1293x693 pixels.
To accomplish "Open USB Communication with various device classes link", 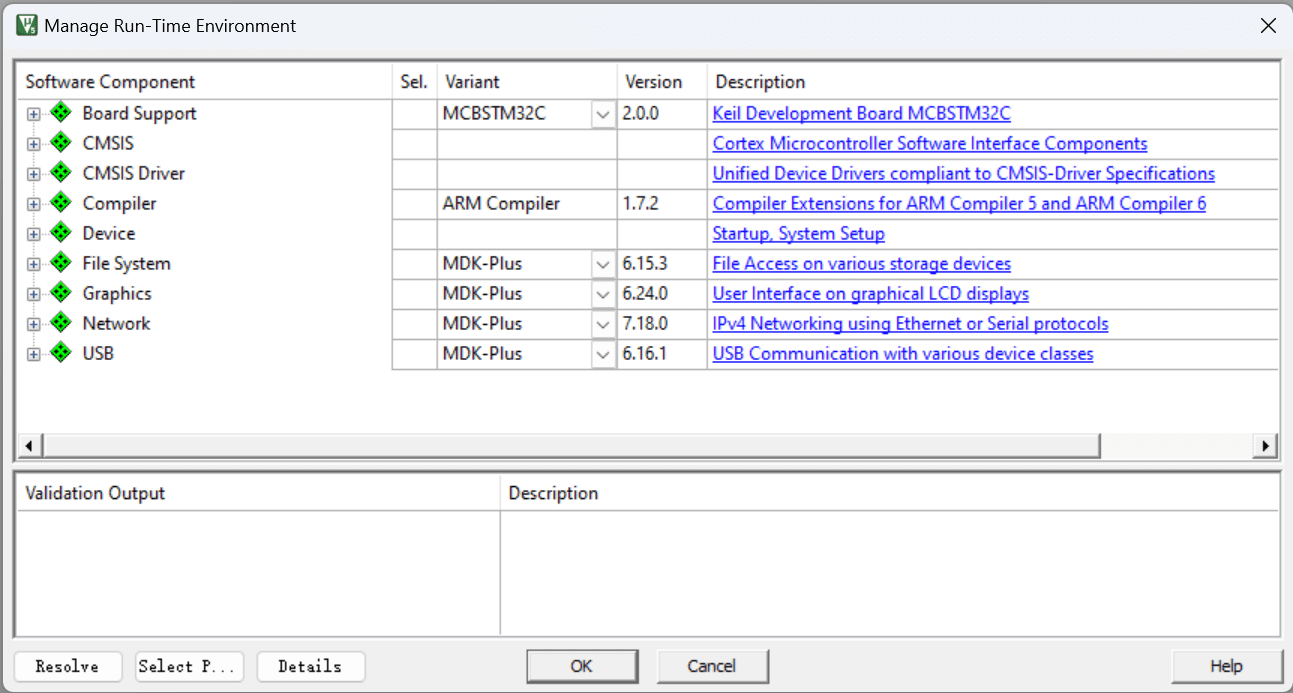I will (903, 354).
